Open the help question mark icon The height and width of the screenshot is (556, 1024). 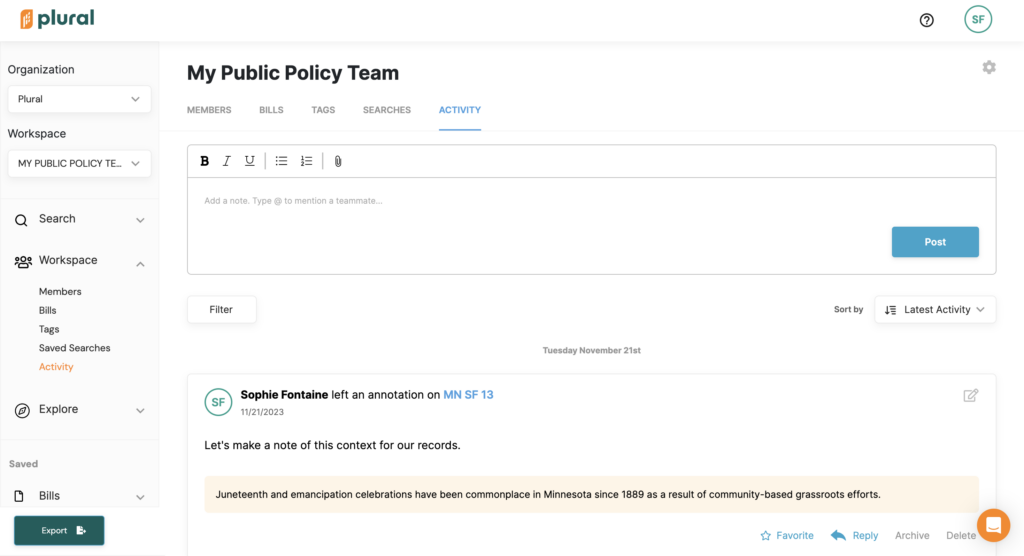(x=926, y=20)
